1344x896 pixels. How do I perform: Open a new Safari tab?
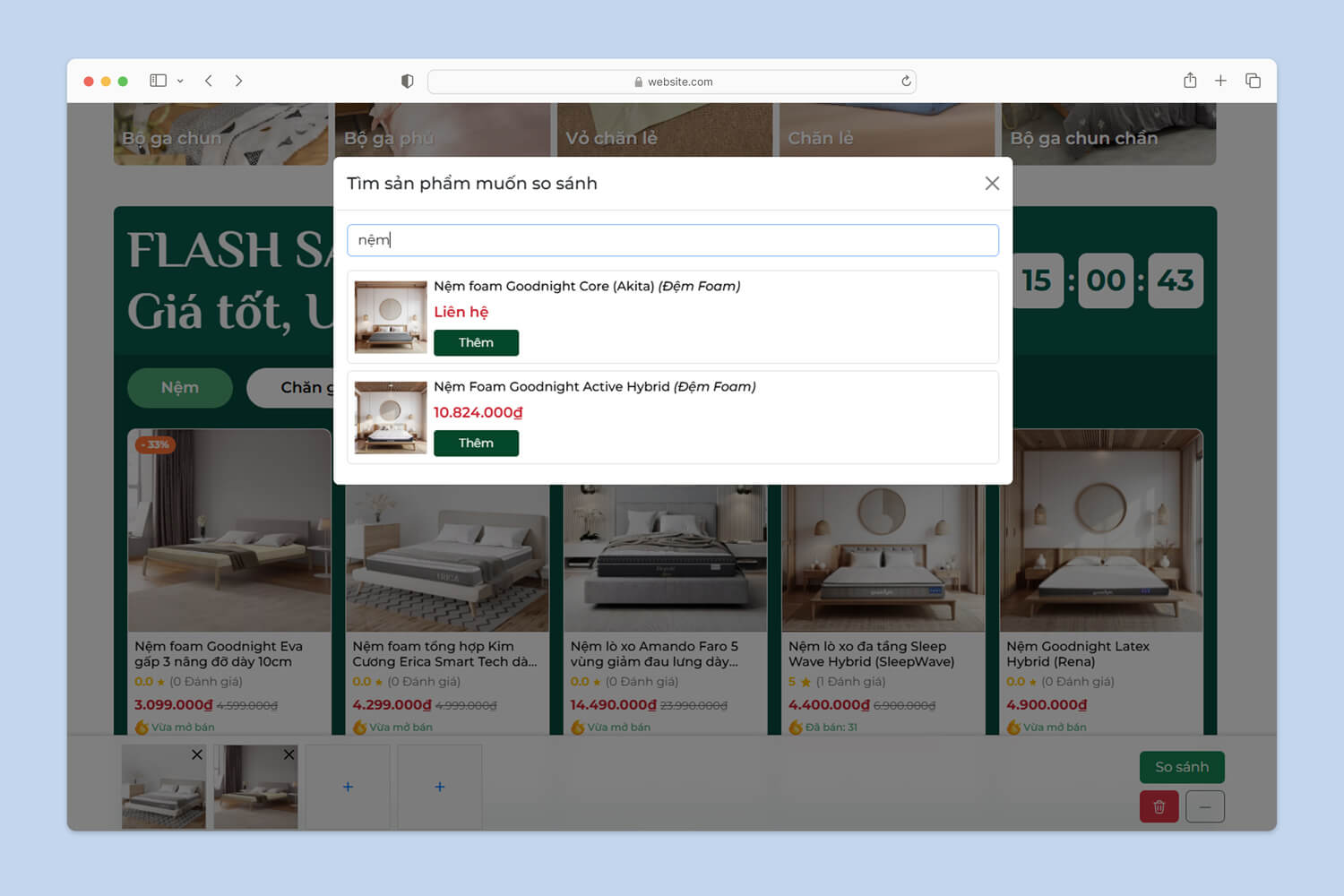[x=1220, y=81]
